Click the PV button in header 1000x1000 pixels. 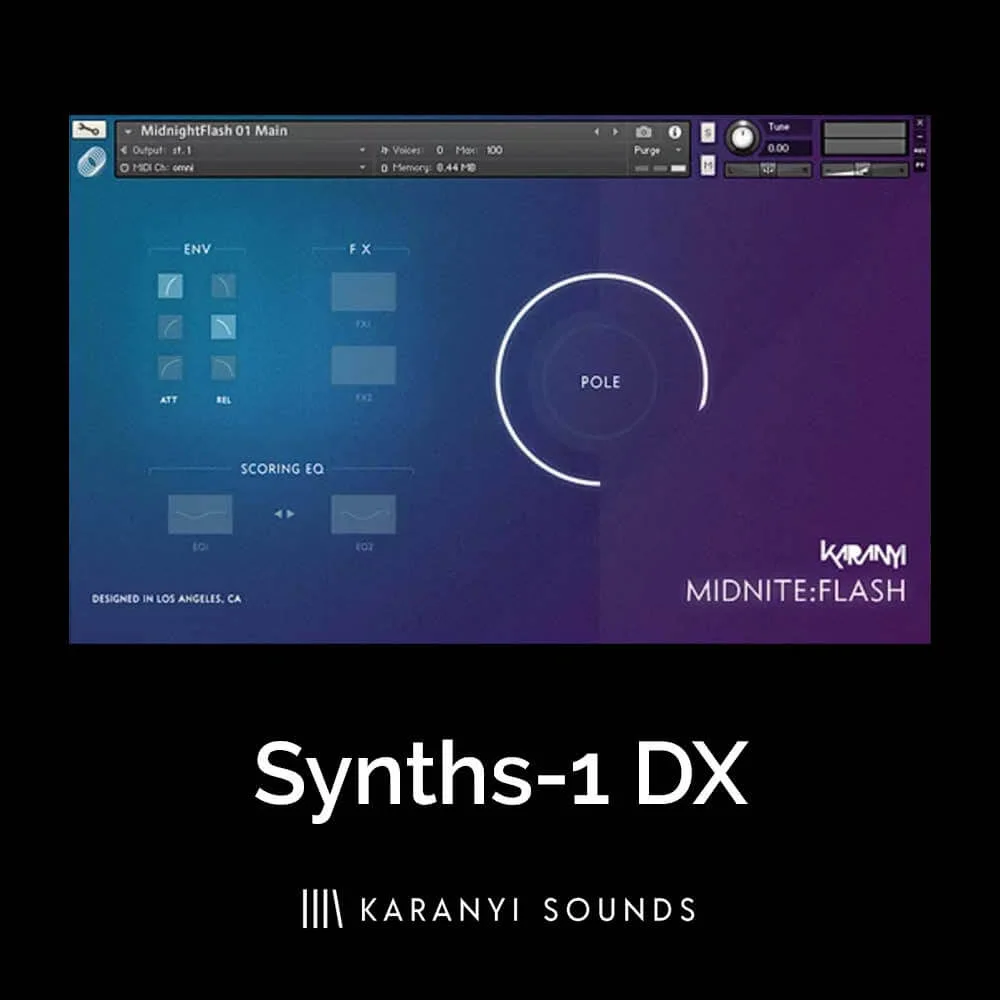(x=920, y=165)
